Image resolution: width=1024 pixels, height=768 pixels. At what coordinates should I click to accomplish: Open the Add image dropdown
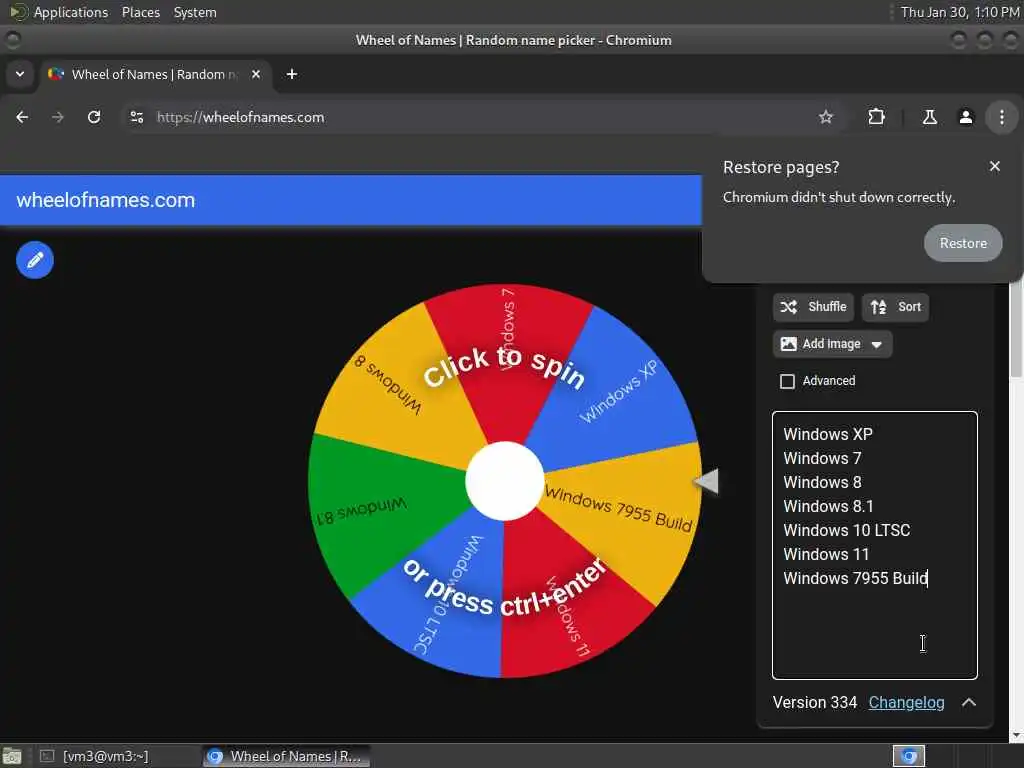click(x=832, y=344)
